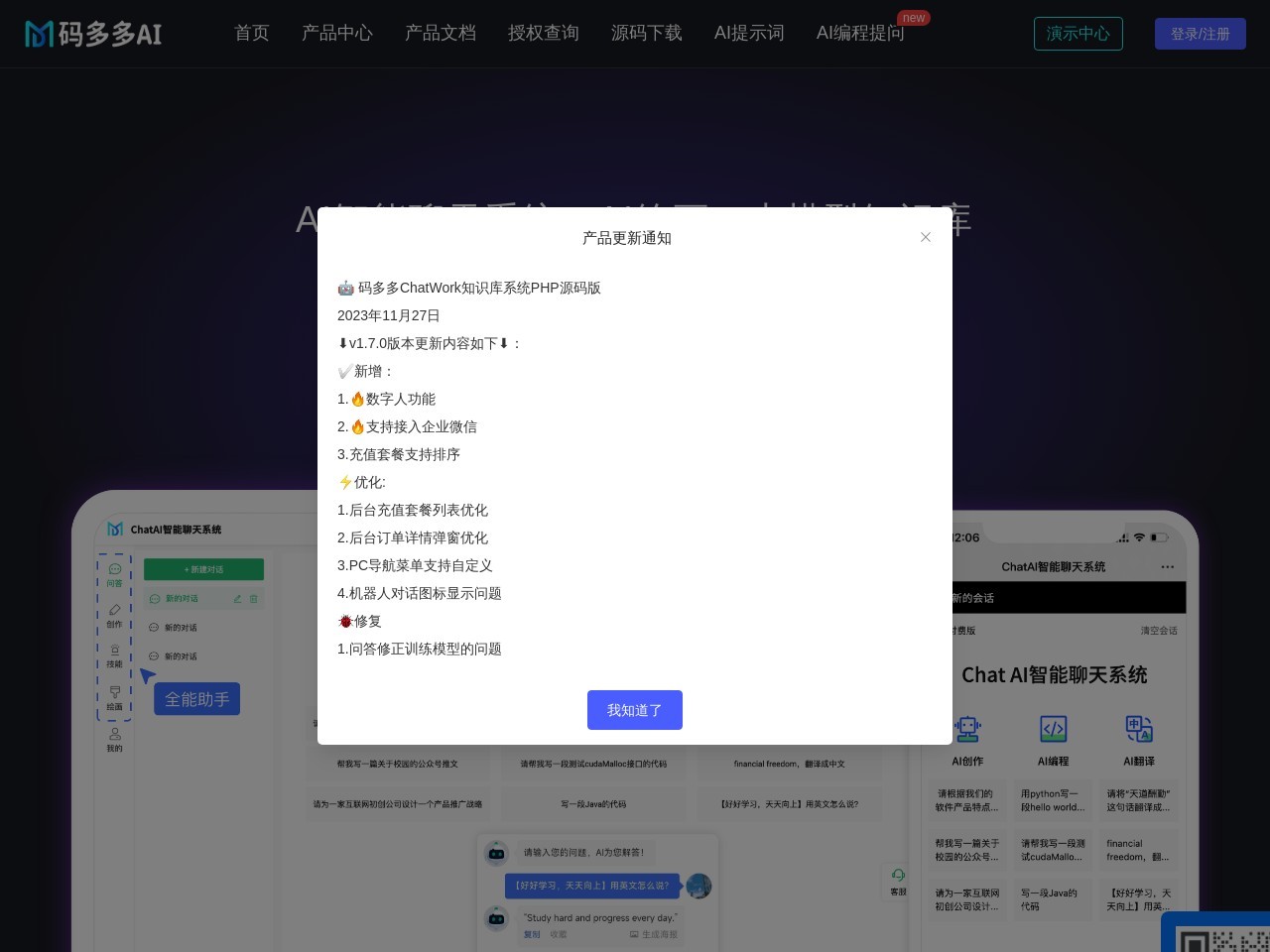Click the edit pencil on the highlighted 新的对话

237,598
